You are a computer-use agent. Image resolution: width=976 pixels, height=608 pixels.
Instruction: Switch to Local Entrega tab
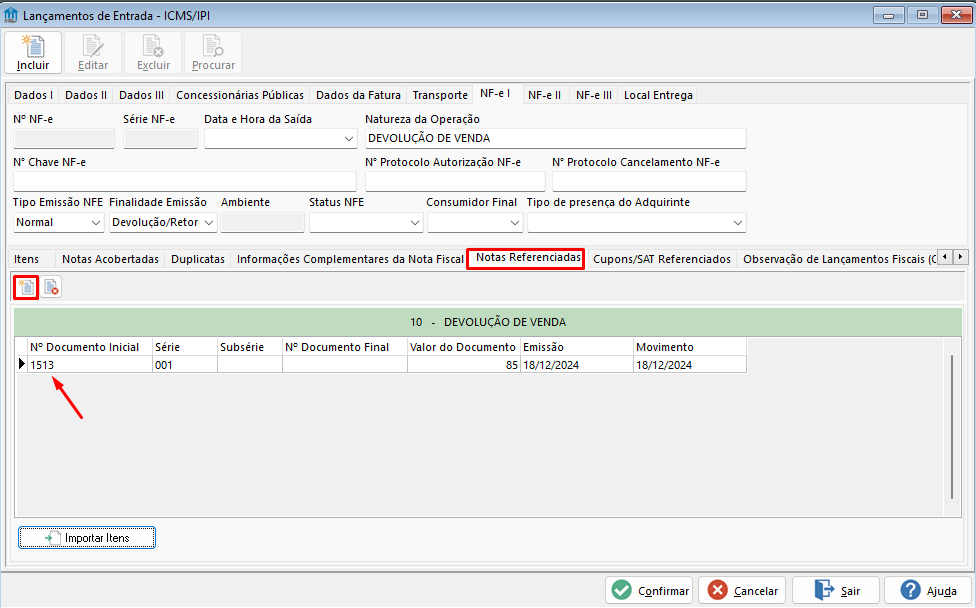(x=658, y=95)
